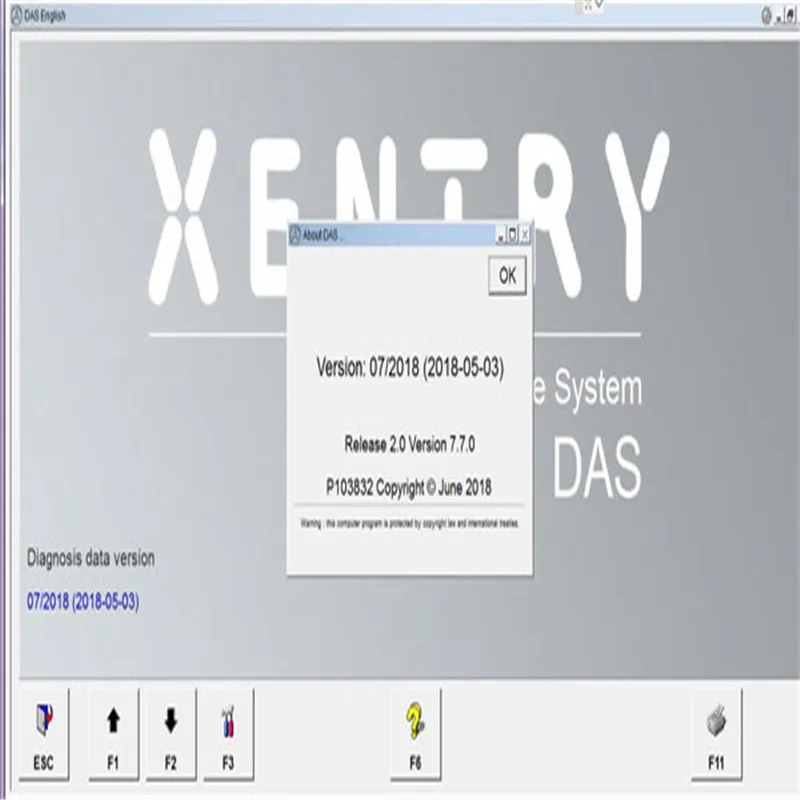This screenshot has width=800, height=800.
Task: Click OK in the About DAS dialog
Action: [x=507, y=276]
